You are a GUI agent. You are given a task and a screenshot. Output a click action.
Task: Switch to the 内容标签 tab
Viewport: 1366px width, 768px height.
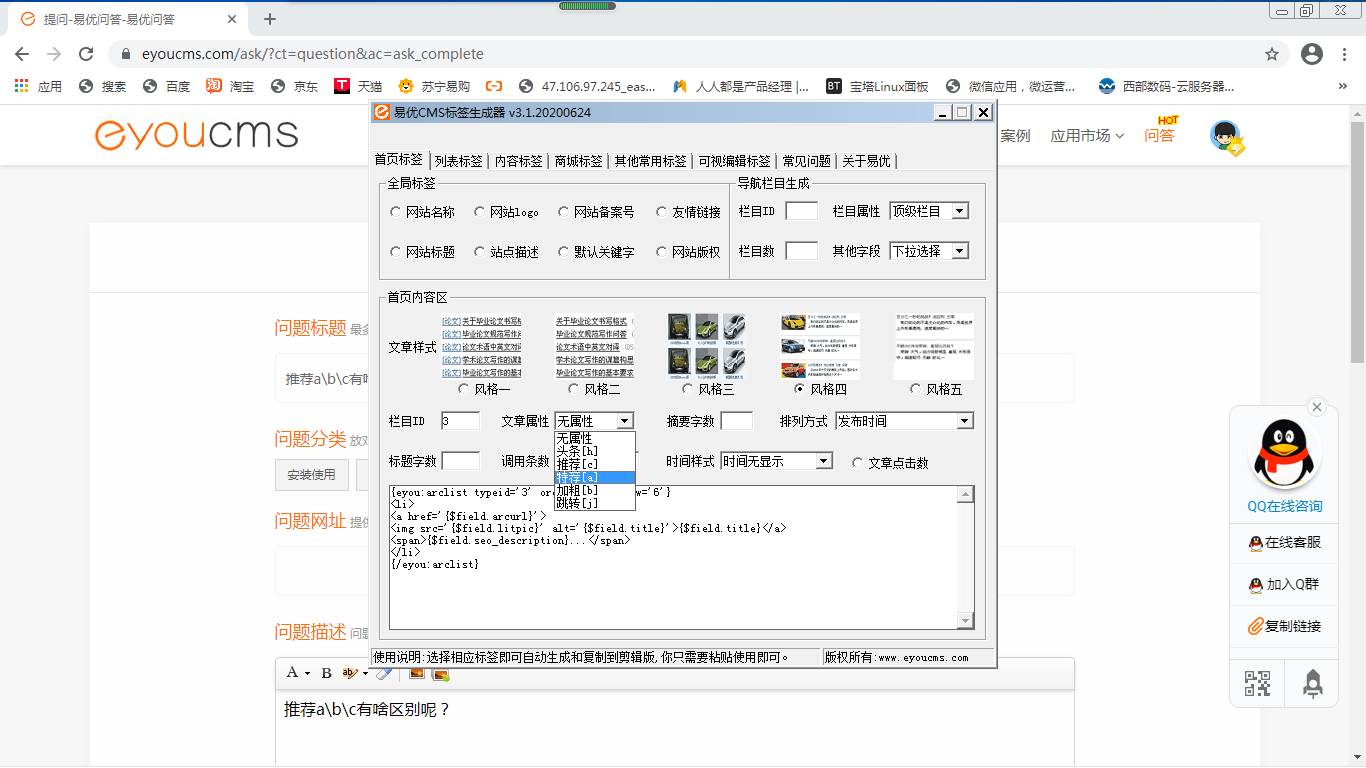tap(519, 161)
